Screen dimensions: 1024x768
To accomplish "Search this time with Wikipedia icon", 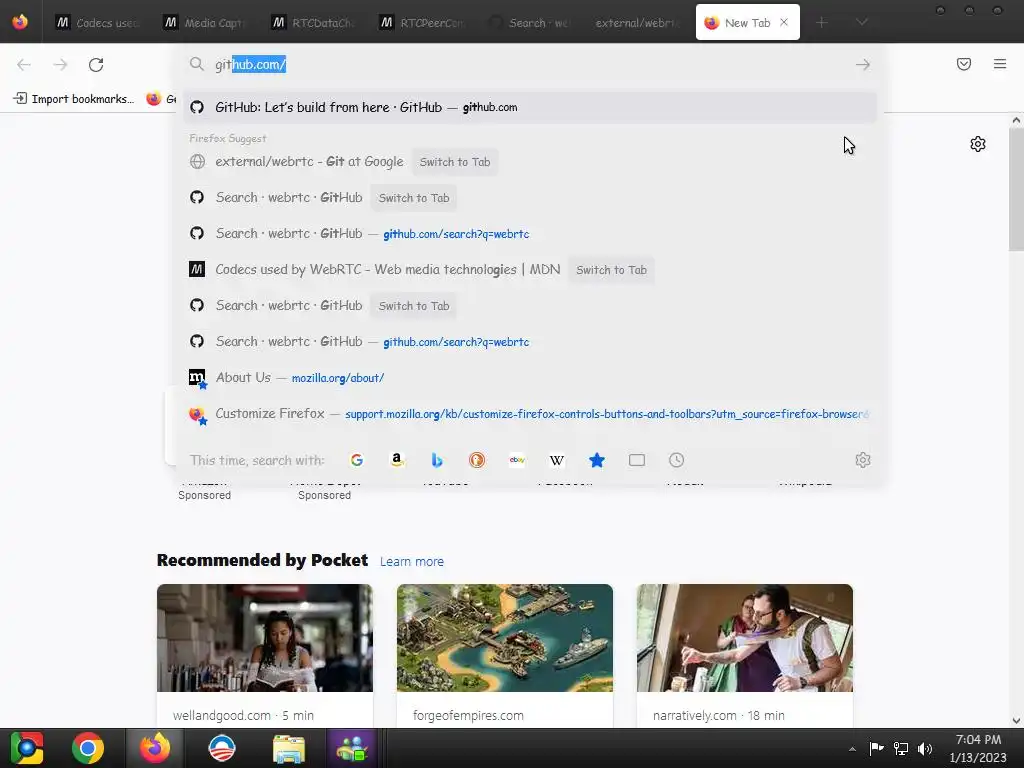I will point(556,460).
